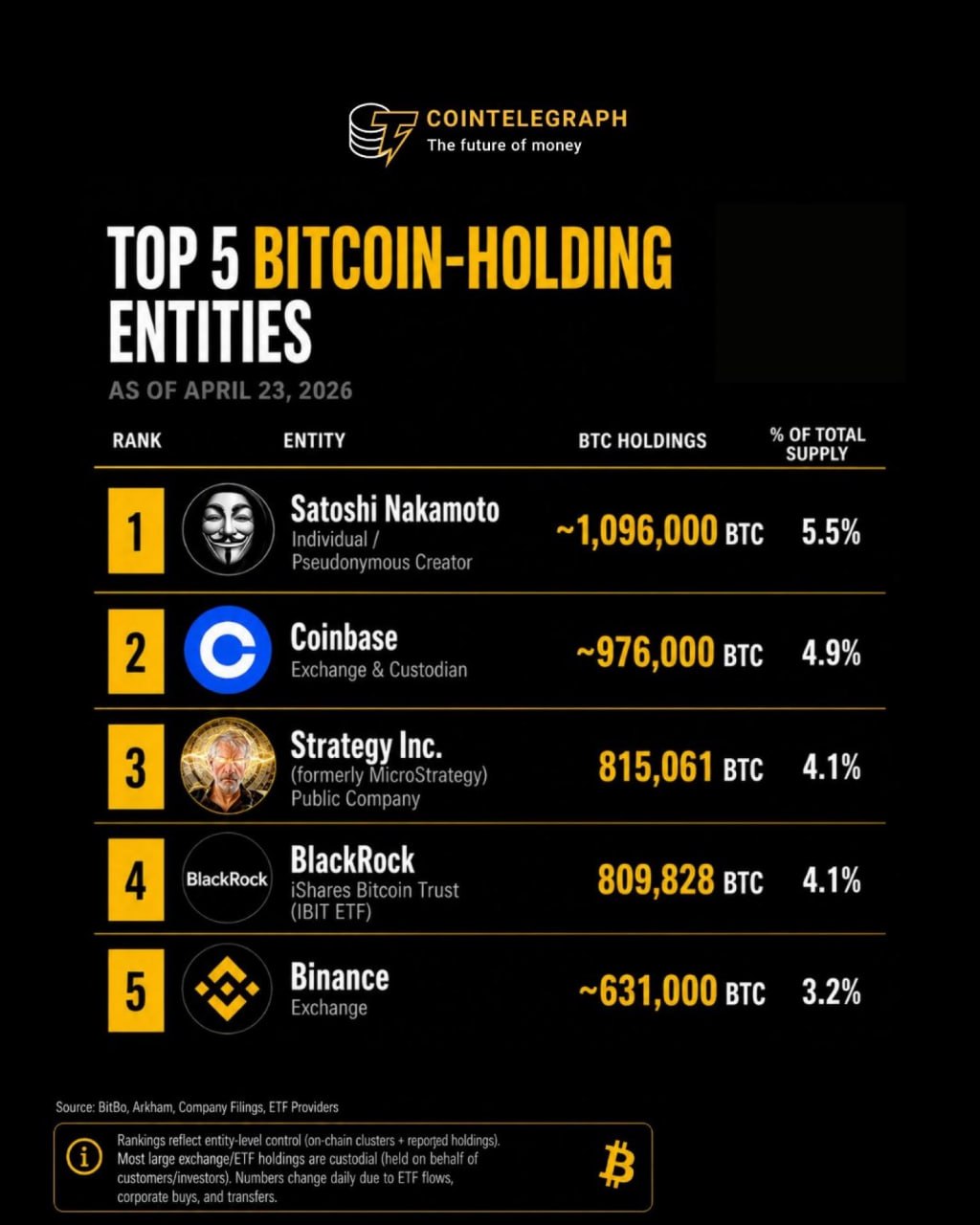Click the Strategy Inc. entity name
The image size is (980, 1225).
[x=366, y=746]
